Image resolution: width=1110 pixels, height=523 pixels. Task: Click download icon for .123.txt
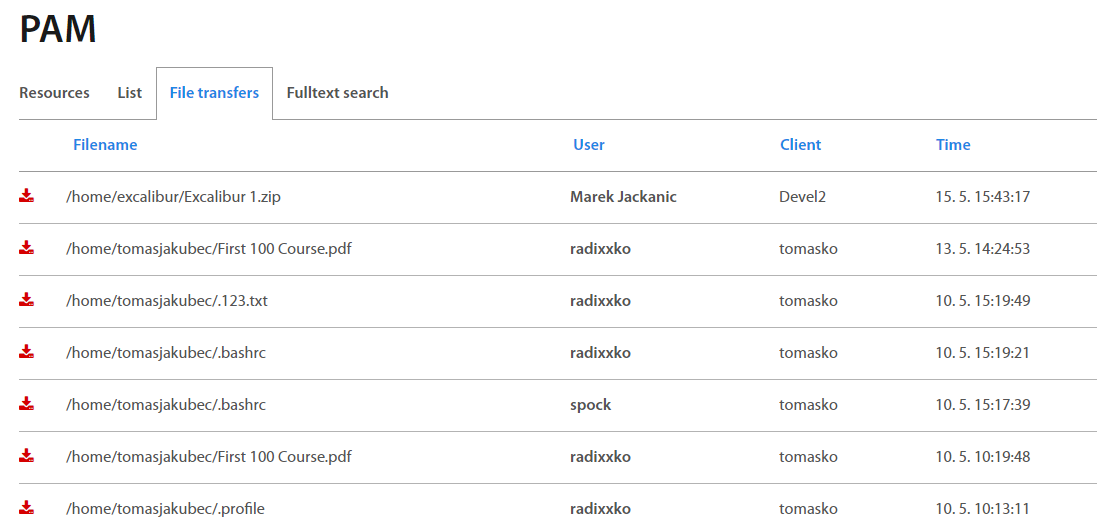coord(27,301)
